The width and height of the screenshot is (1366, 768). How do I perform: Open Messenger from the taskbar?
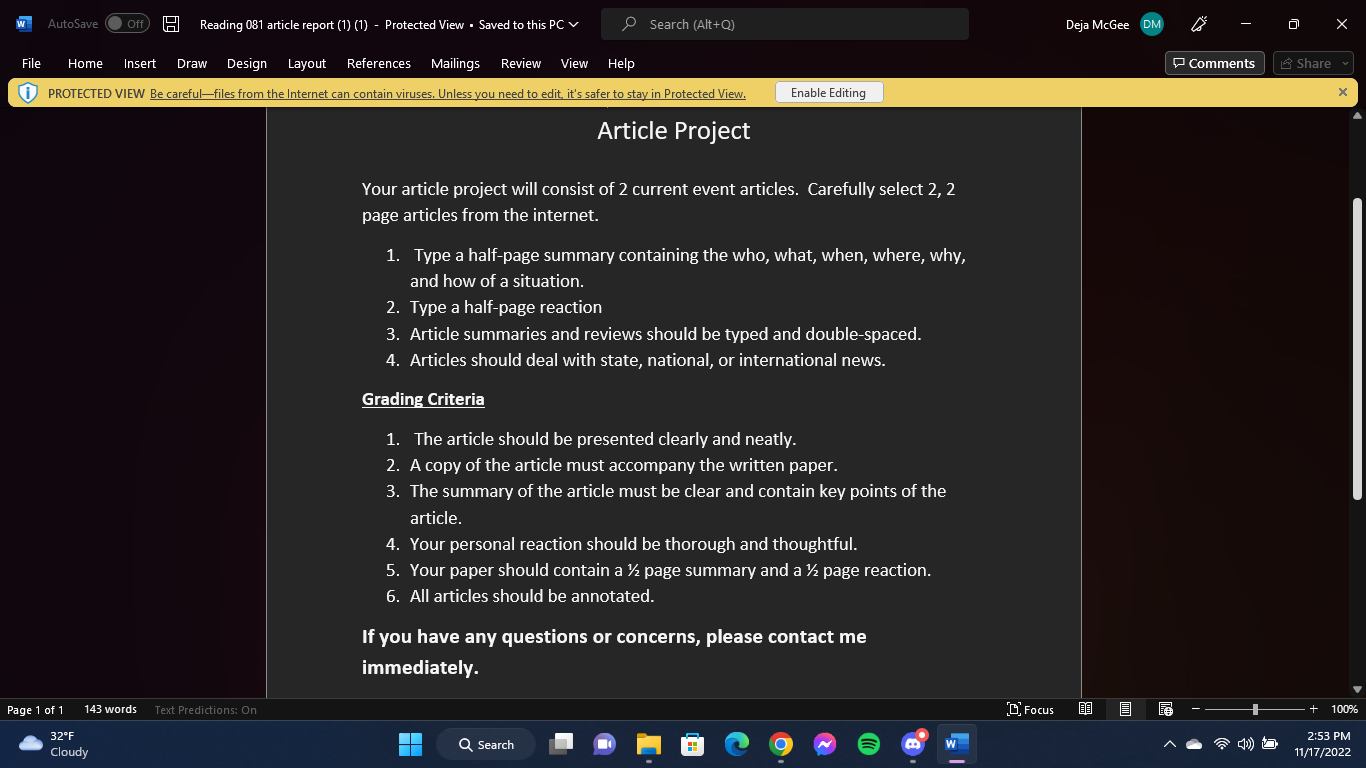coord(825,744)
